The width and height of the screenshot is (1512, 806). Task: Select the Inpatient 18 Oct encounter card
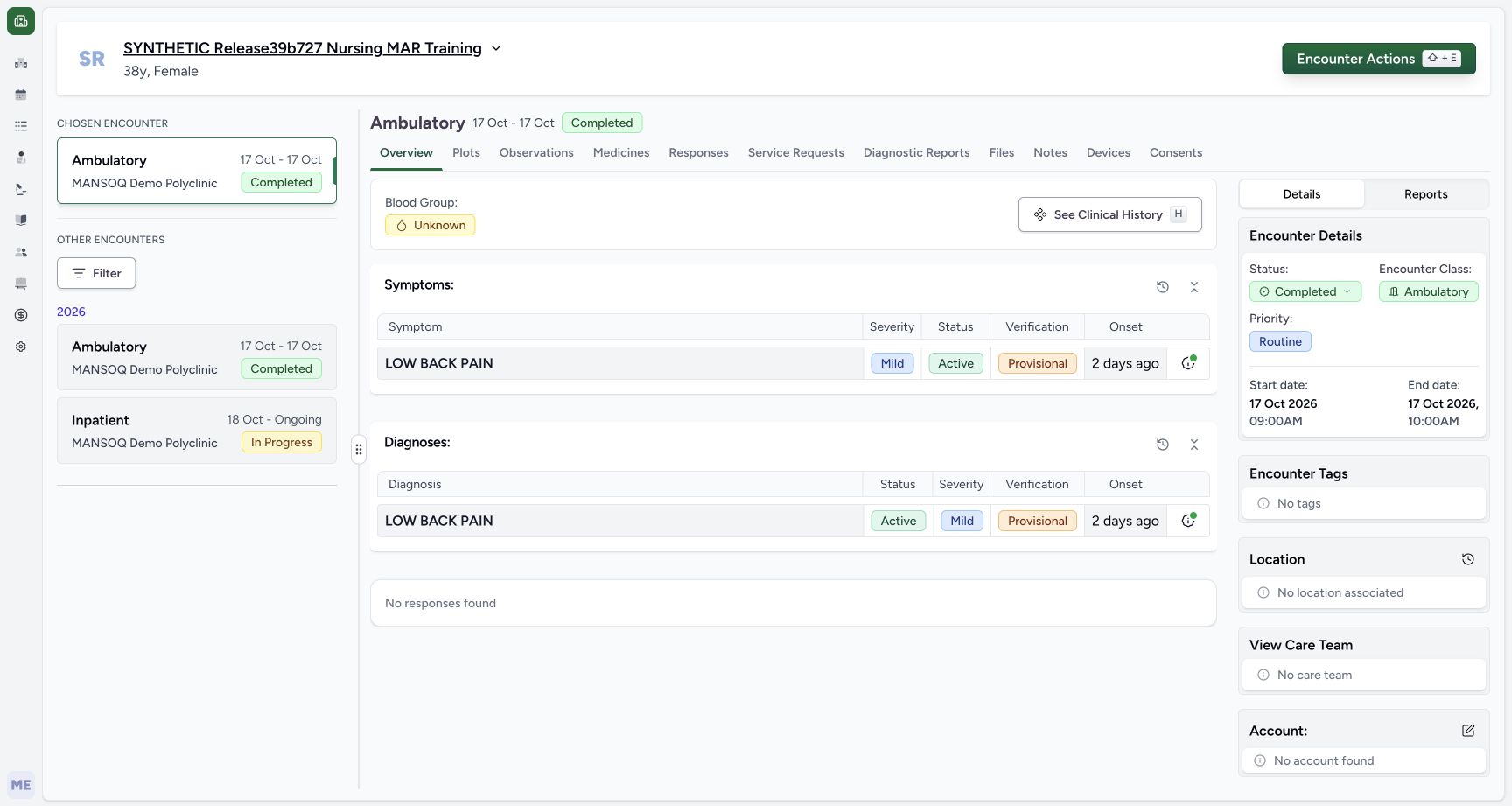pyautogui.click(x=197, y=431)
